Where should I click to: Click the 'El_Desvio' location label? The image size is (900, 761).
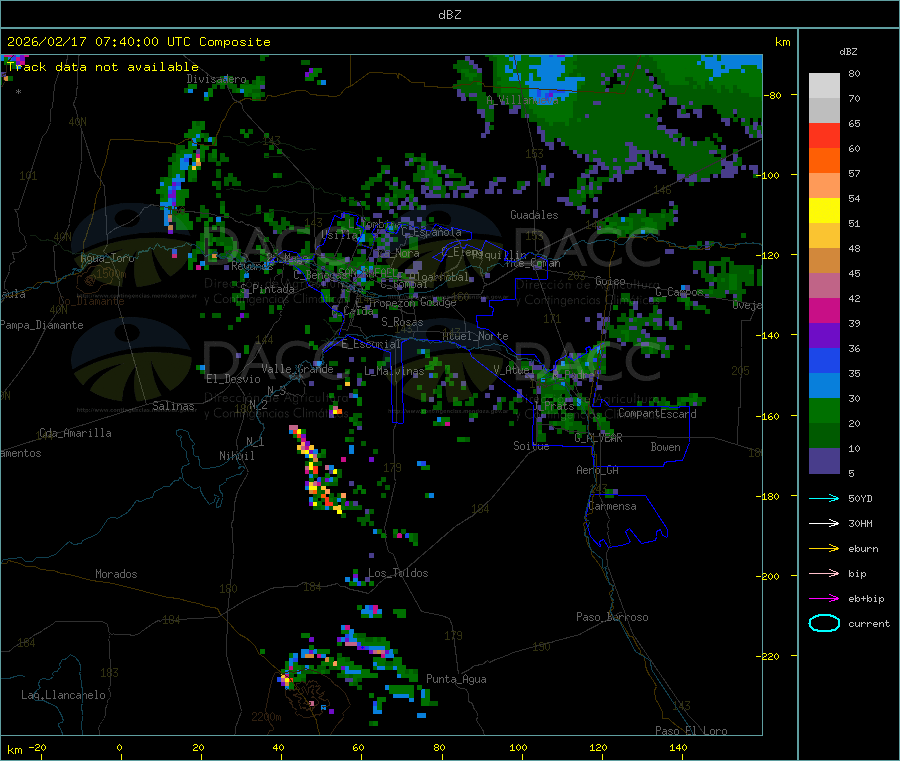(233, 379)
